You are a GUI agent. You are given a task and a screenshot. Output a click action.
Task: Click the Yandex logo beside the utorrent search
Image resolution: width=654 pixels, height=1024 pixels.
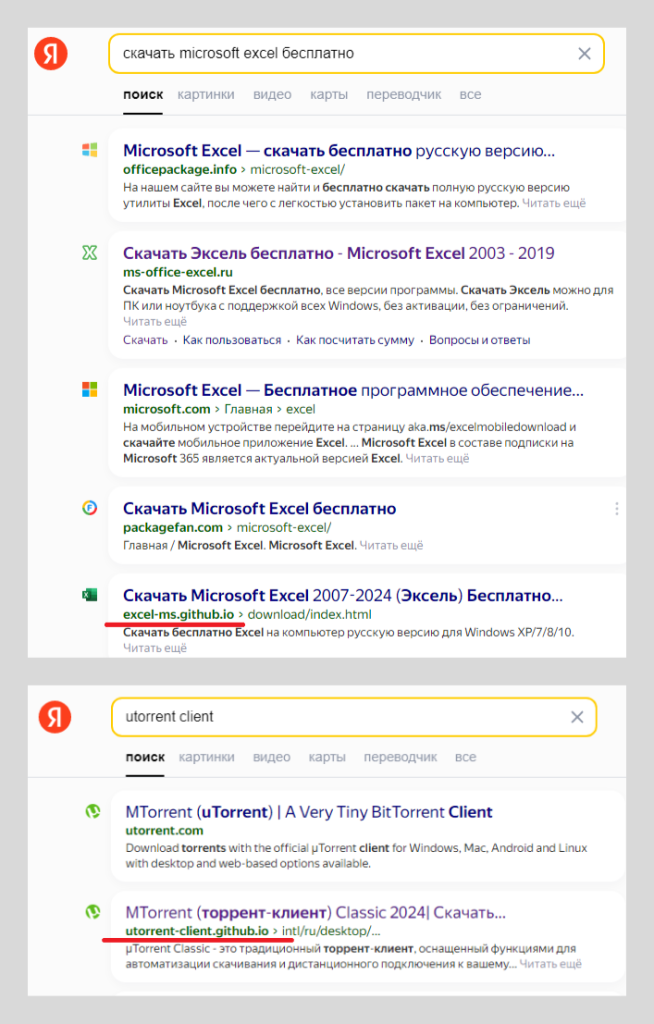(55, 716)
